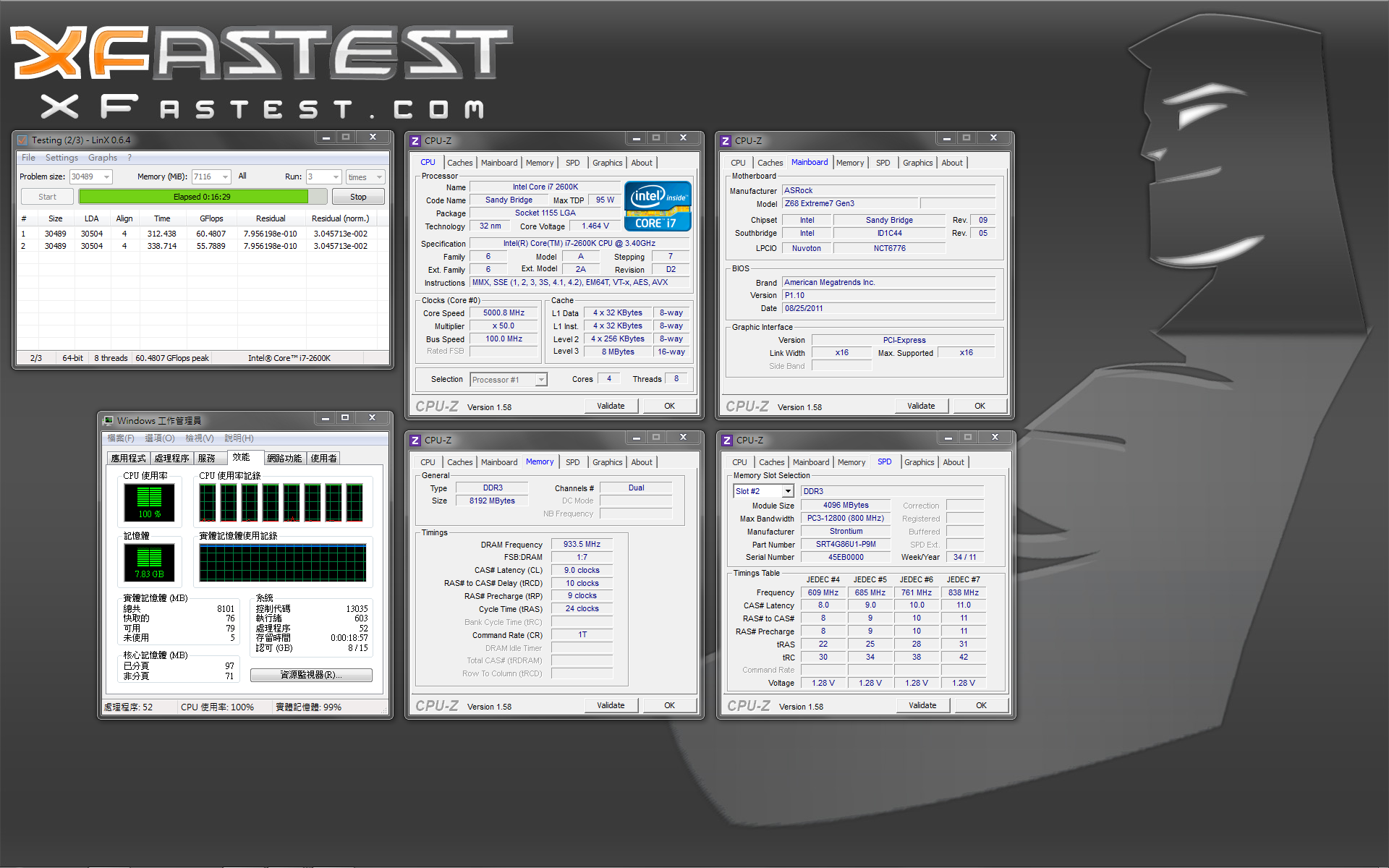The height and width of the screenshot is (868, 1389).
Task: Click Validate in the Mainboard CPU-Z window
Action: [921, 406]
